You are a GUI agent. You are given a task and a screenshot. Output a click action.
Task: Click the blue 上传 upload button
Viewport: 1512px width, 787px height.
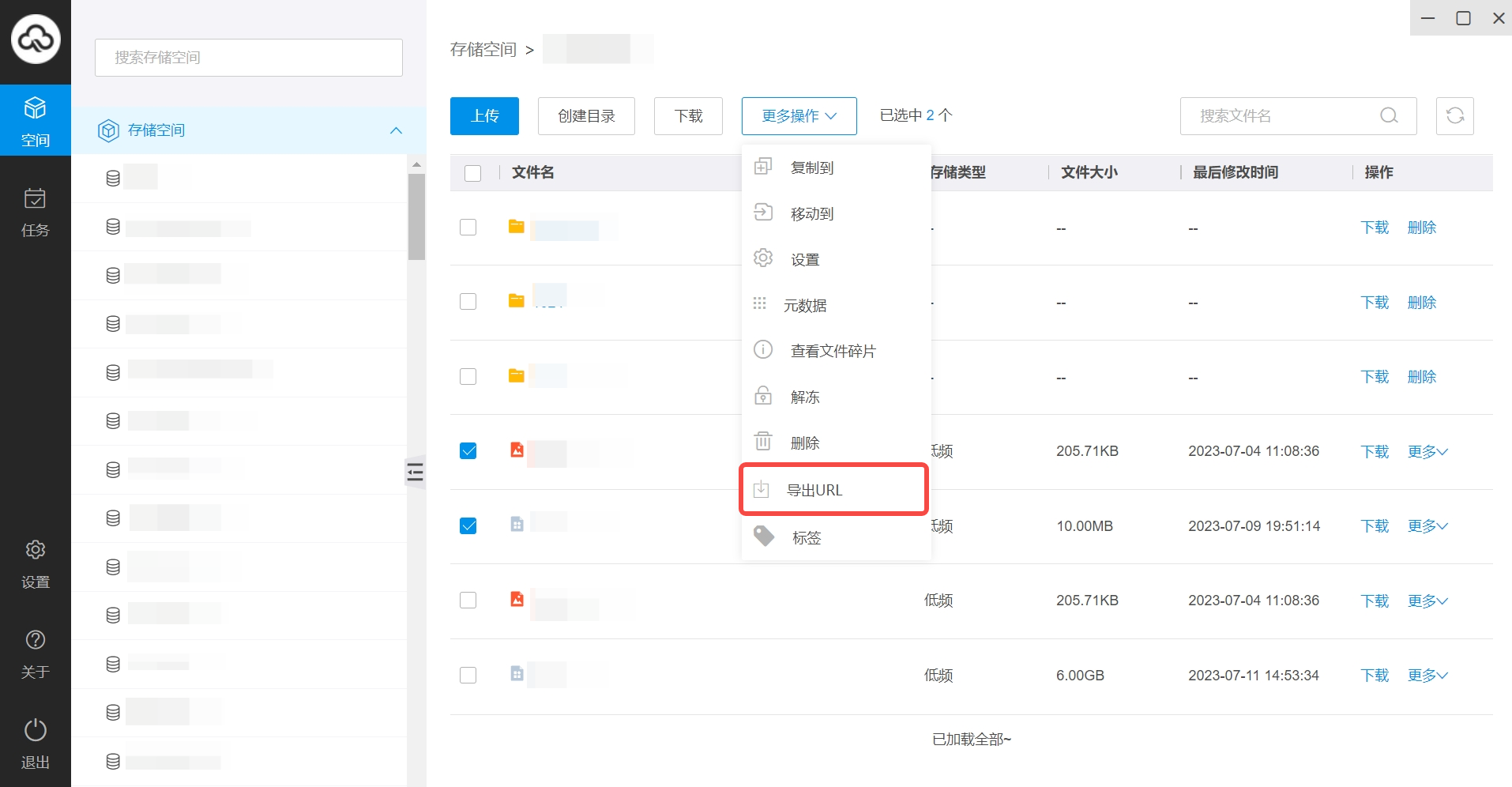pos(484,116)
